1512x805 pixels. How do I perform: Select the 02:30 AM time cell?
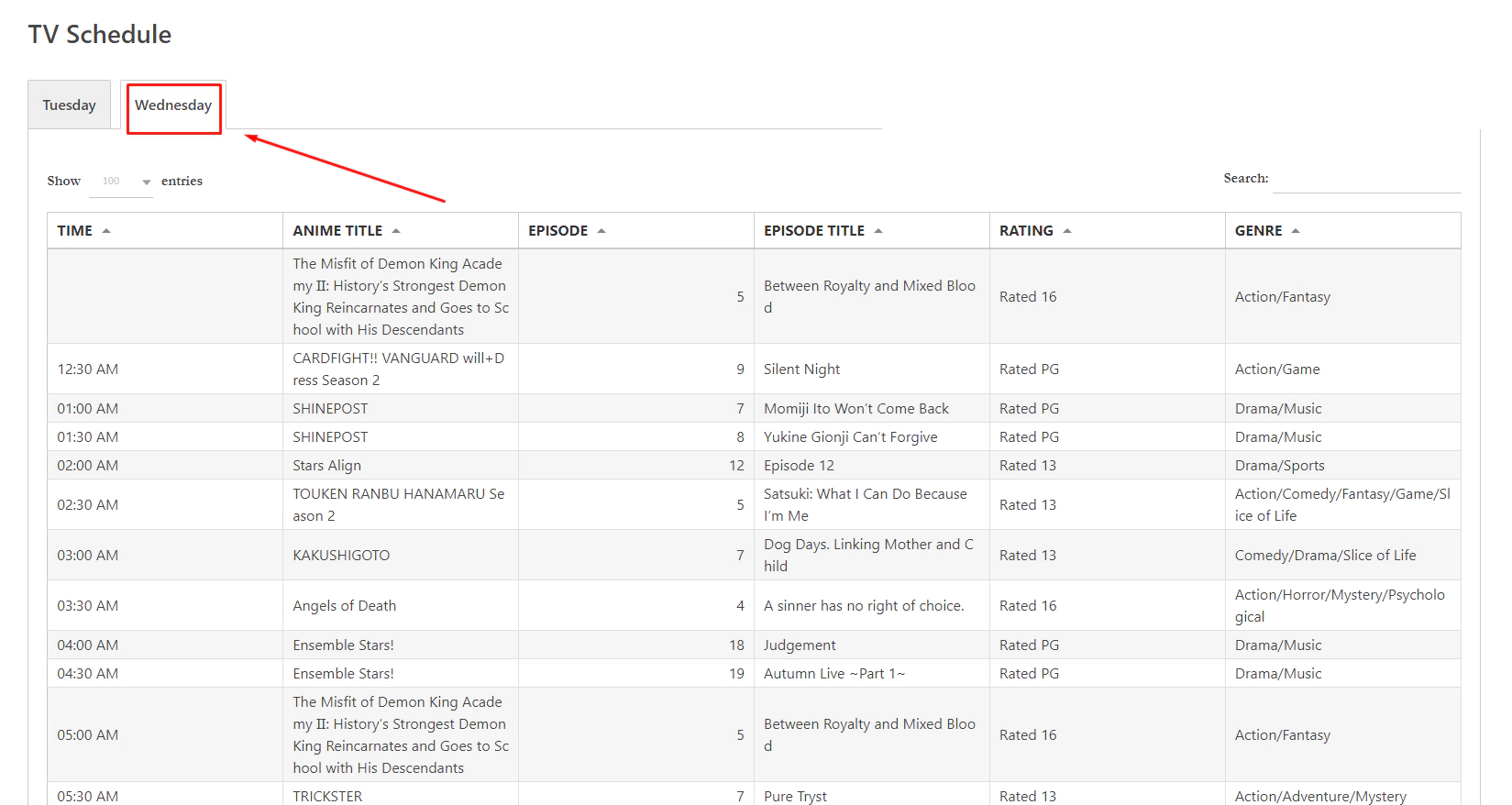[165, 505]
